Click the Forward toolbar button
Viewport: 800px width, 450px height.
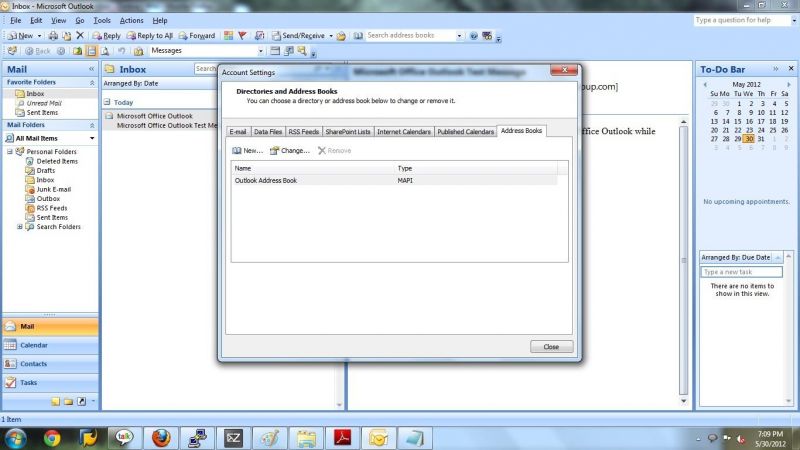[196, 36]
